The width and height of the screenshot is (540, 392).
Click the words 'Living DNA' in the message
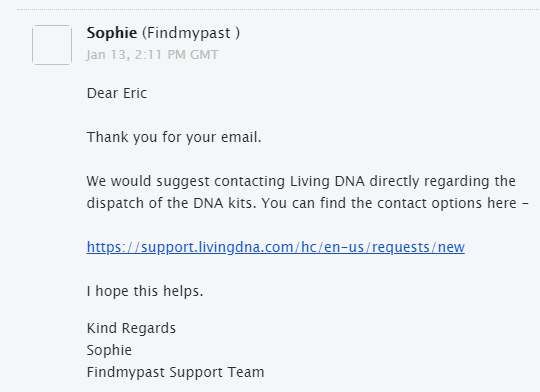[x=327, y=181]
